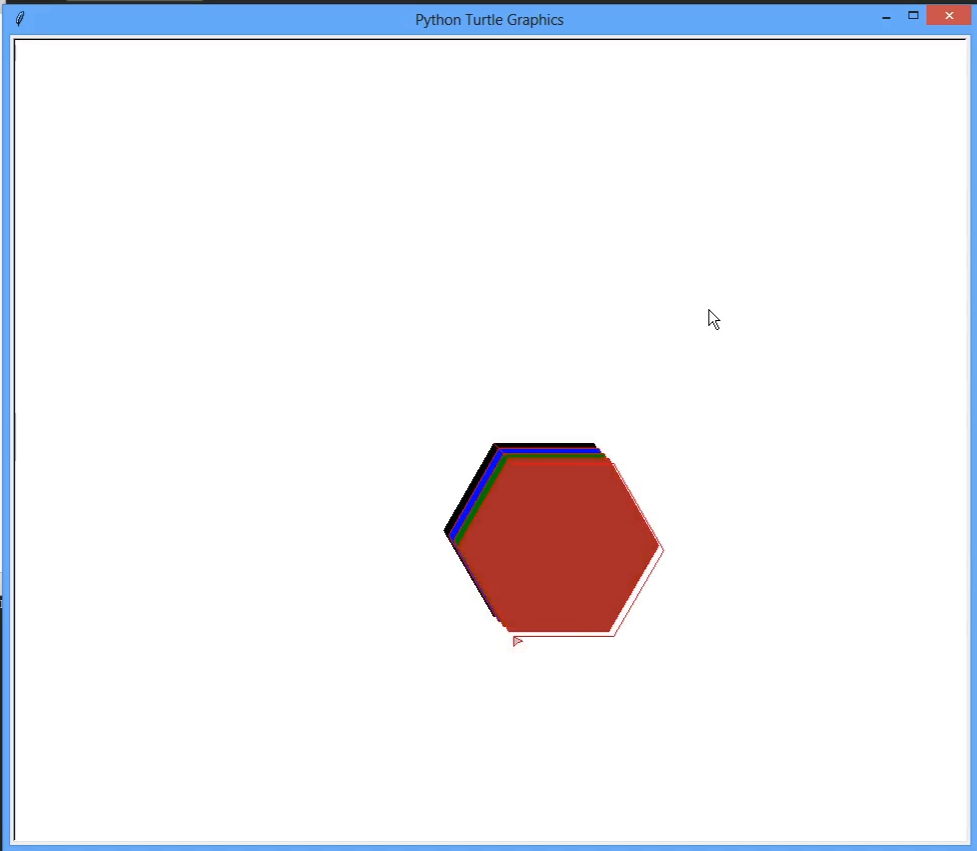977x851 pixels.
Task: Click the thin black band atop the hexagon
Action: click(x=544, y=445)
